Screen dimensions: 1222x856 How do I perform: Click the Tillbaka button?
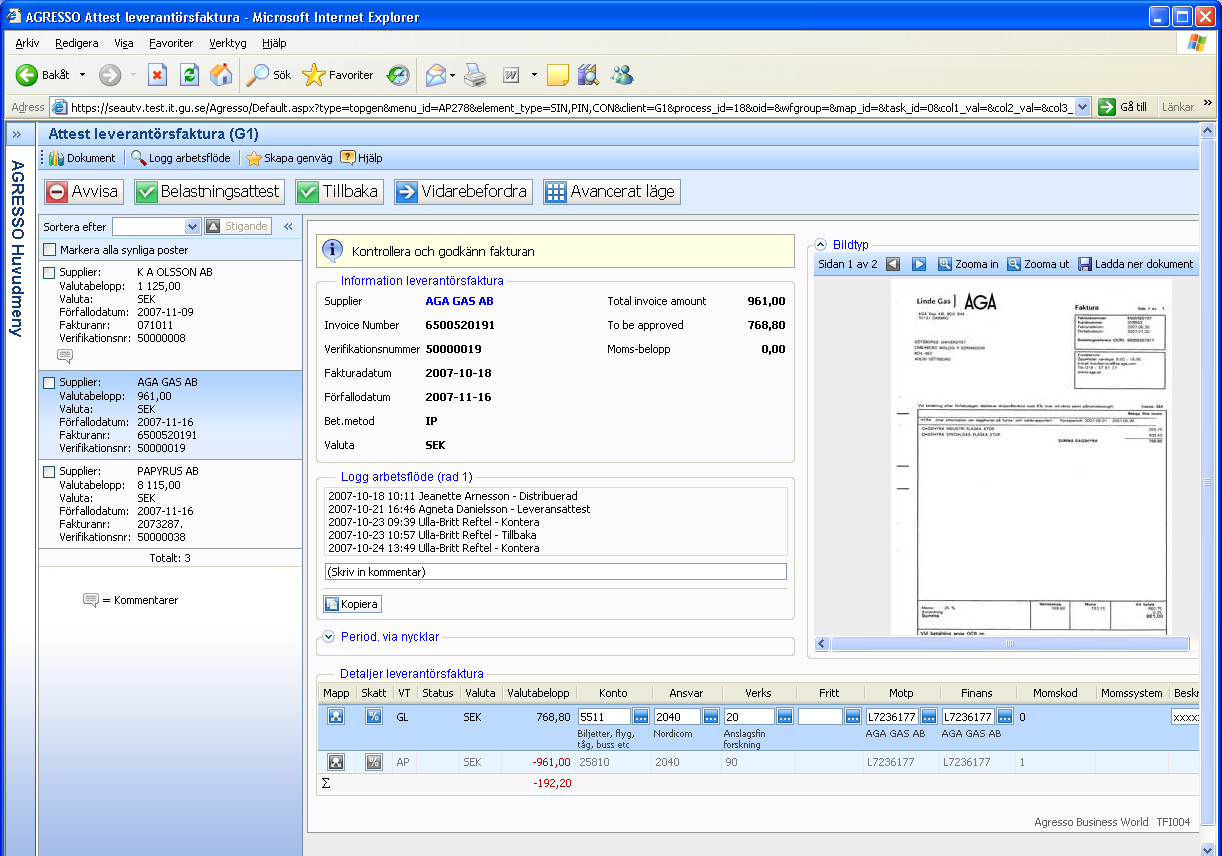click(x=339, y=192)
